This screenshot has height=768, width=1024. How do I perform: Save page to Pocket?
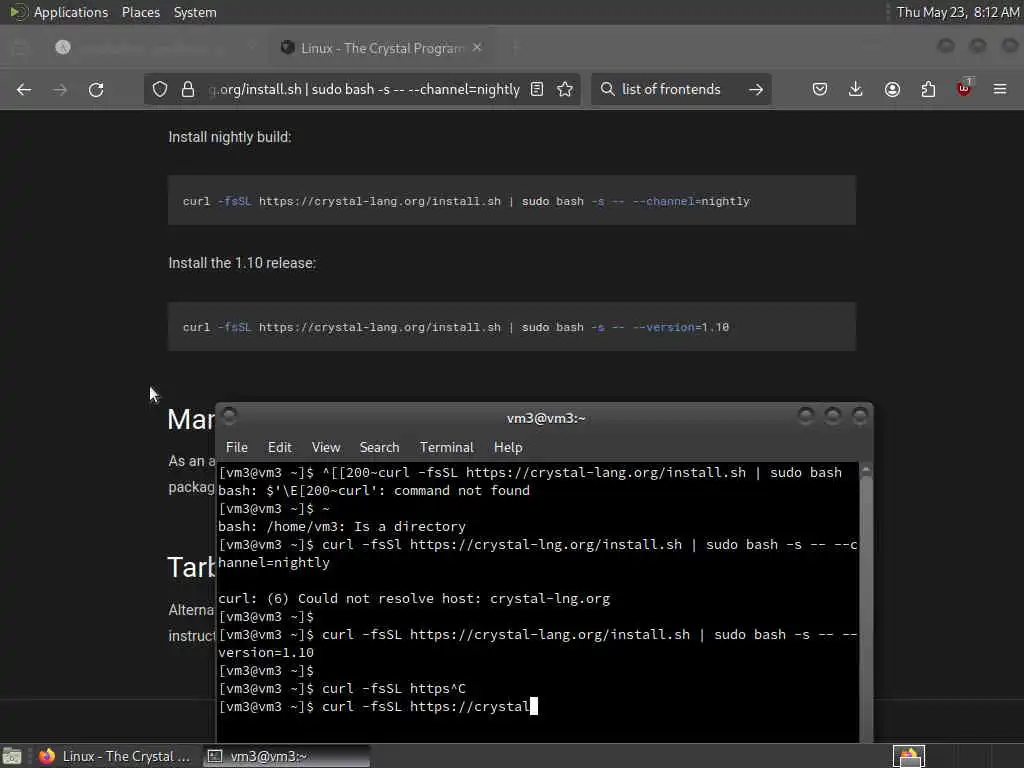click(820, 89)
